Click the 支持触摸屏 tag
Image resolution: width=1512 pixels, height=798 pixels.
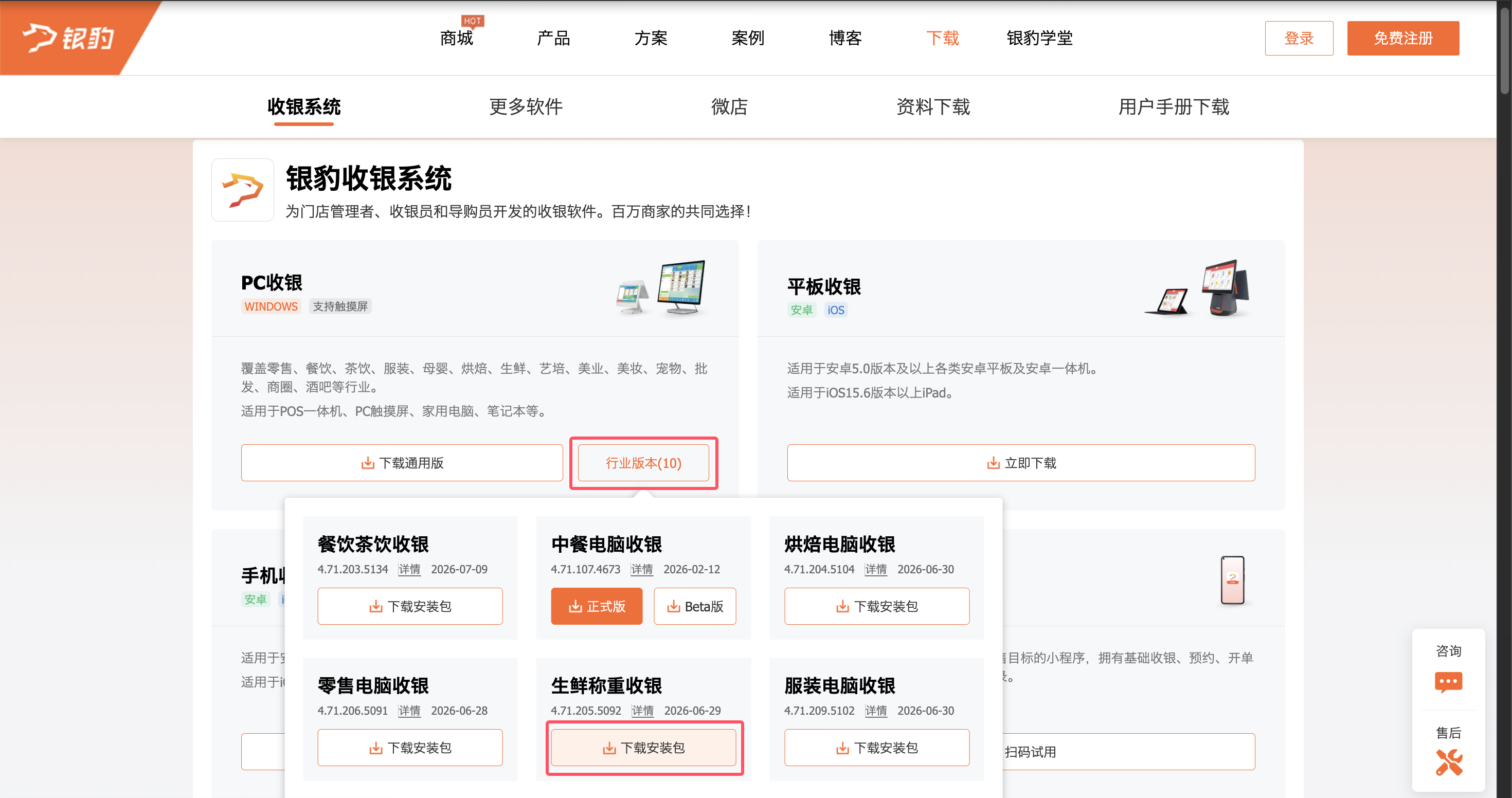pyautogui.click(x=340, y=306)
